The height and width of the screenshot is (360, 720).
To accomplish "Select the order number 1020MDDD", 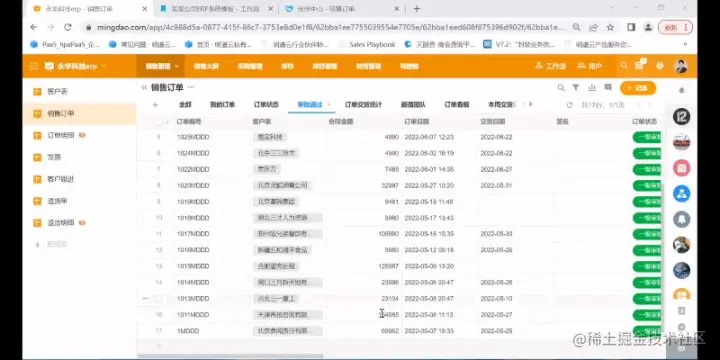I will click(193, 186).
